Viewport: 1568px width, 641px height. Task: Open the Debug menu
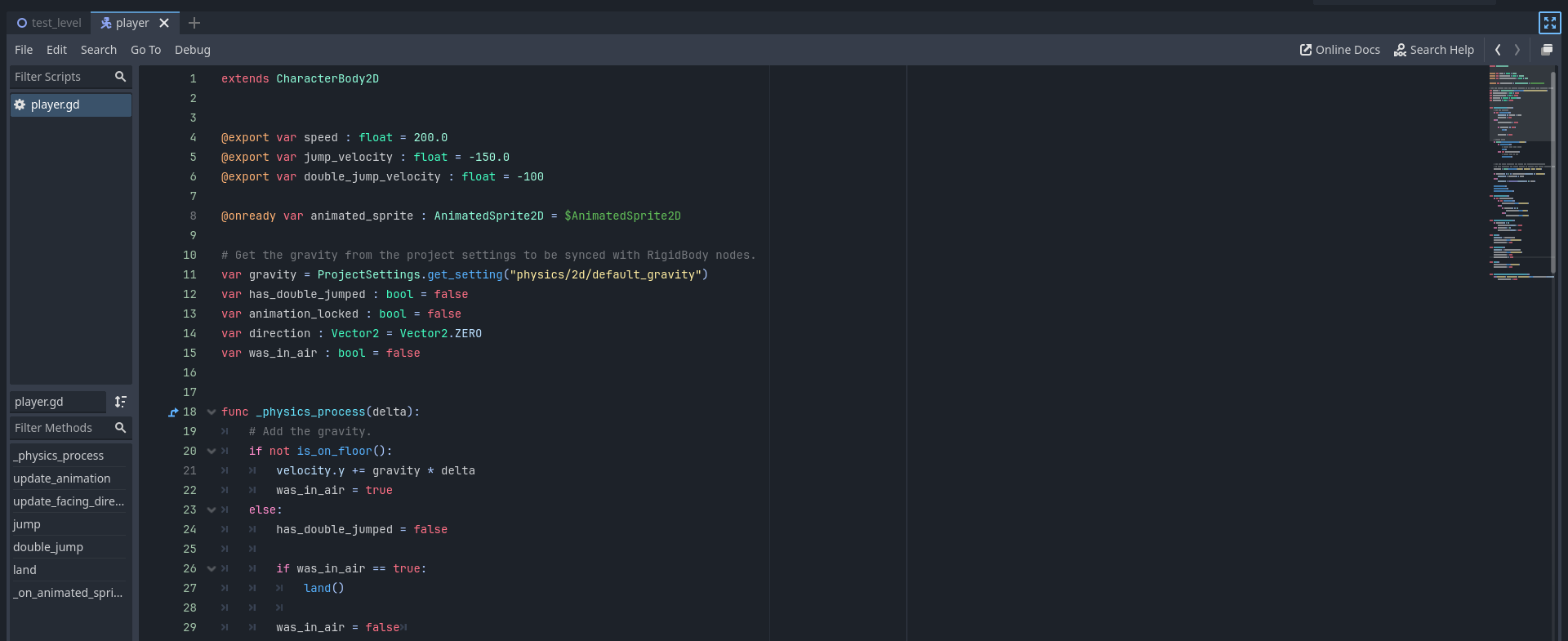click(x=193, y=50)
